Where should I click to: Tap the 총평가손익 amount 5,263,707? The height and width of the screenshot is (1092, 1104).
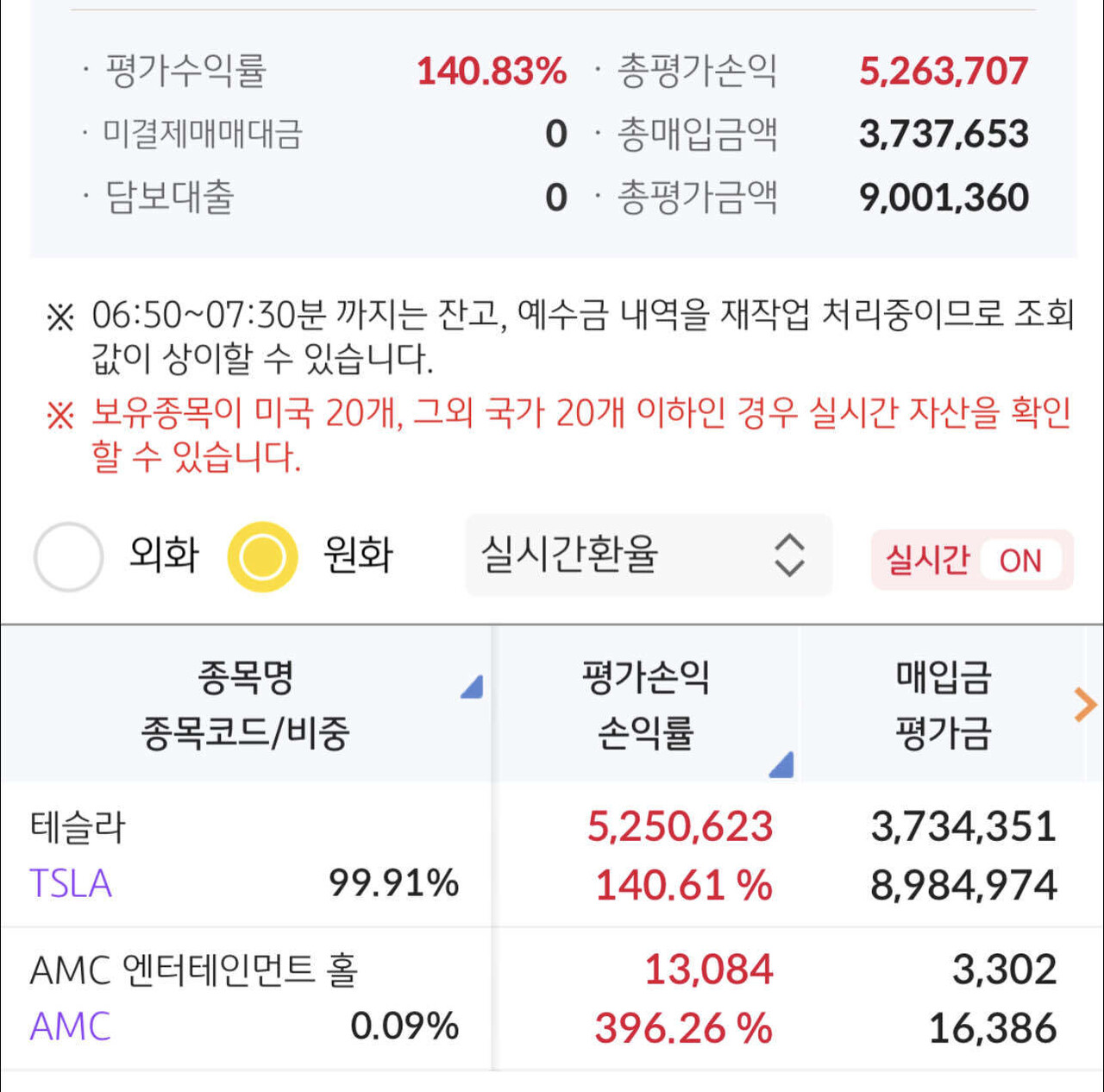point(945,71)
